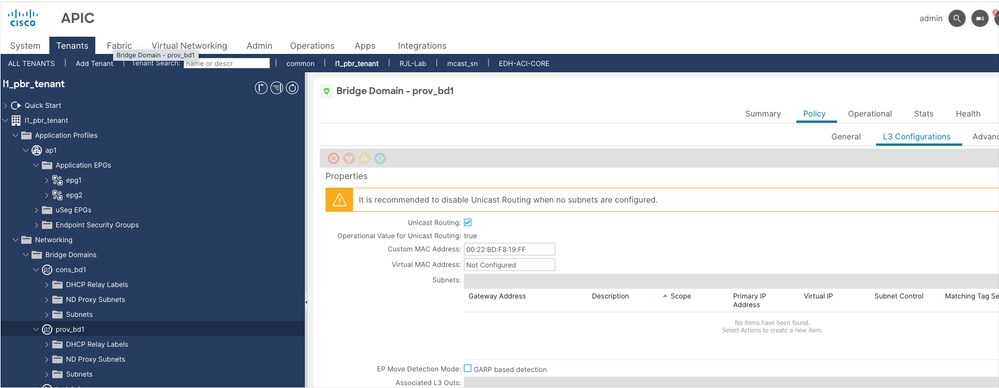Enable GARP based detection checkbox
Screen dimensions: 999x388
click(x=468, y=368)
